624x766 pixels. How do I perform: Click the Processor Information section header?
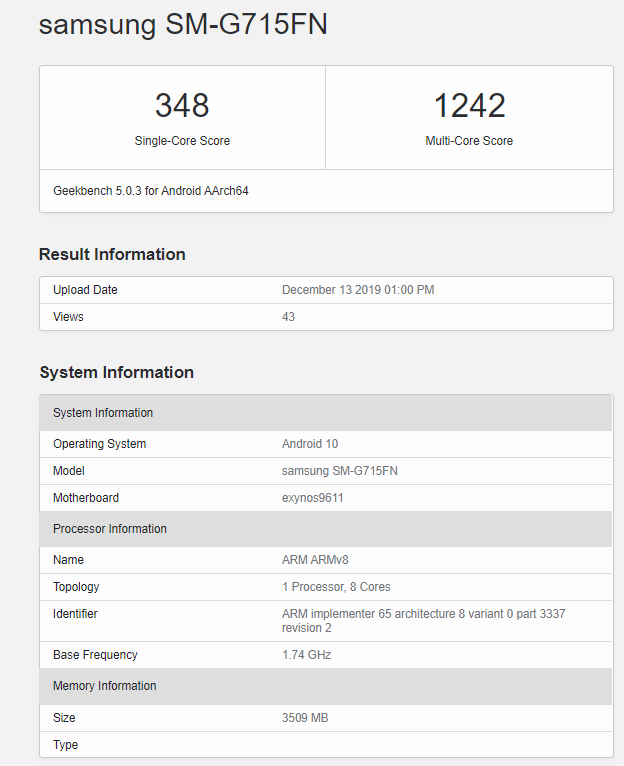tap(326, 529)
